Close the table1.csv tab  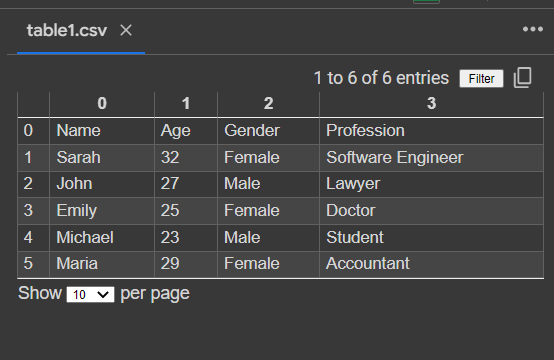pyautogui.click(x=126, y=30)
